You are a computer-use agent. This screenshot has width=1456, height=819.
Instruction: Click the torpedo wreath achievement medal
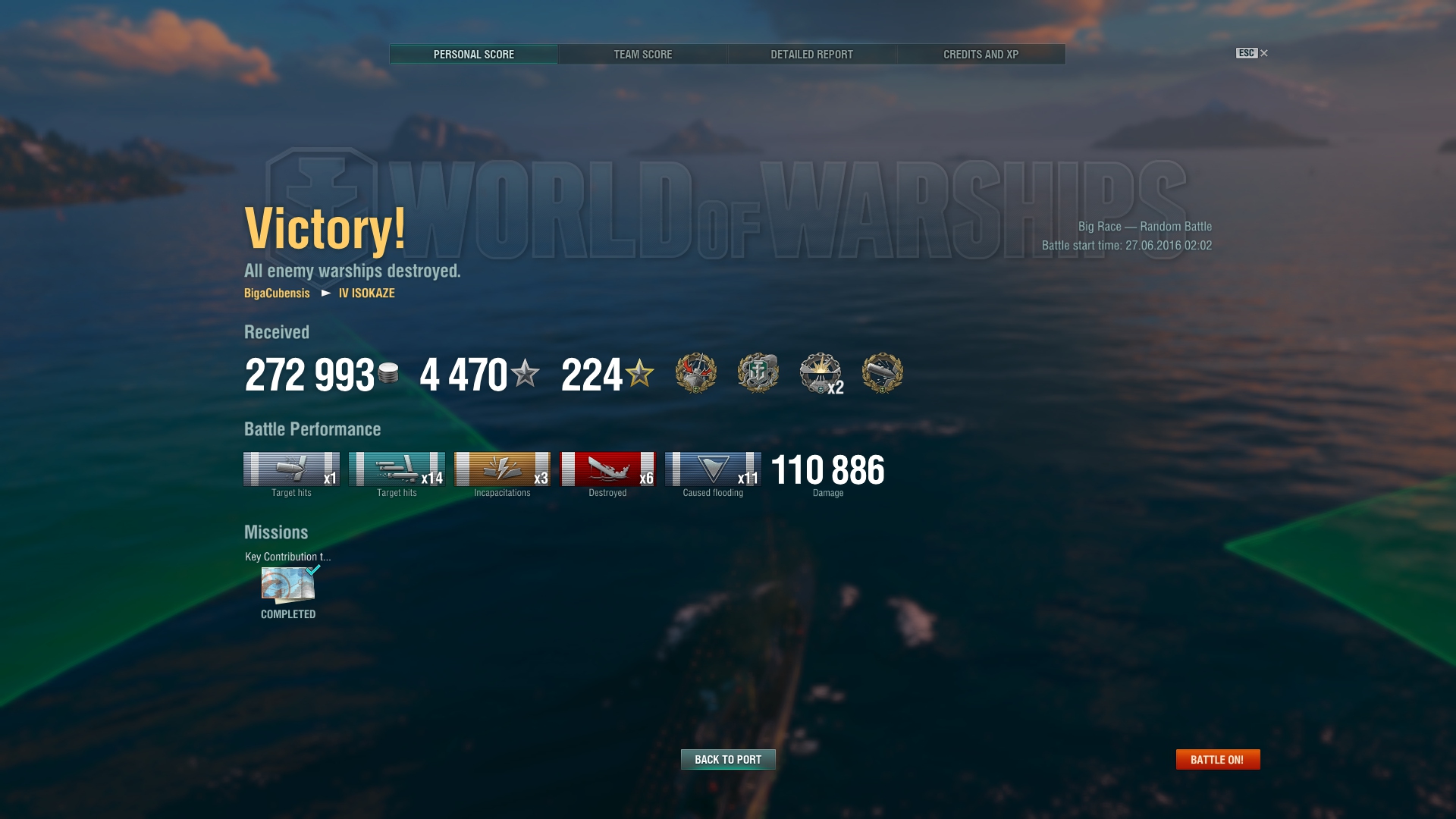pyautogui.click(x=883, y=373)
